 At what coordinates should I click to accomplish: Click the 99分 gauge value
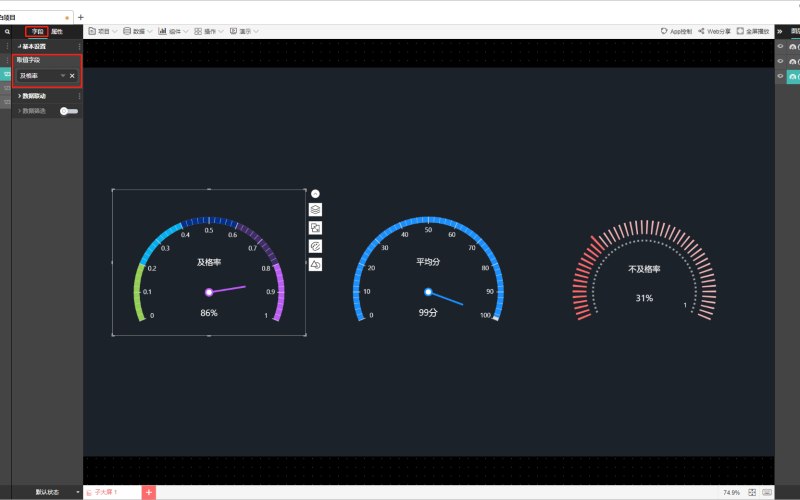428,313
